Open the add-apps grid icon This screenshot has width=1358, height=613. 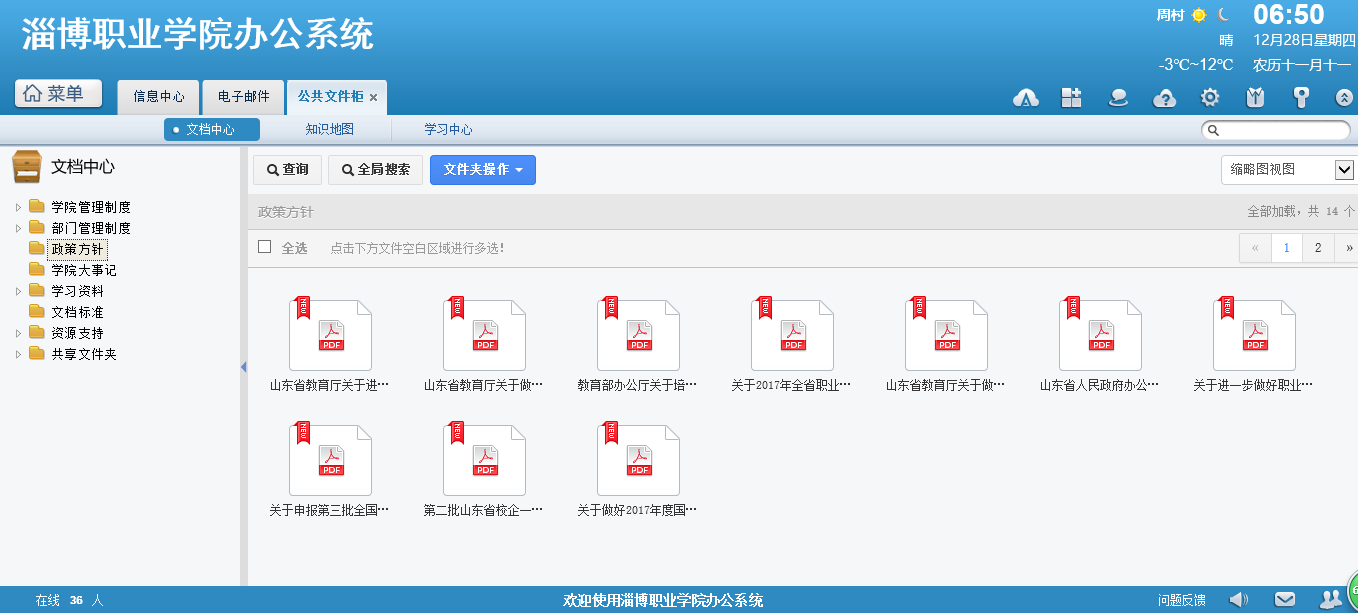1072,97
